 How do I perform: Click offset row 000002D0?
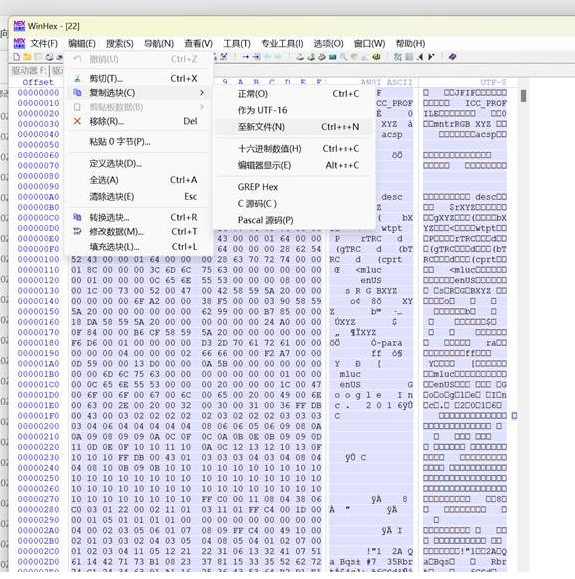(38, 561)
